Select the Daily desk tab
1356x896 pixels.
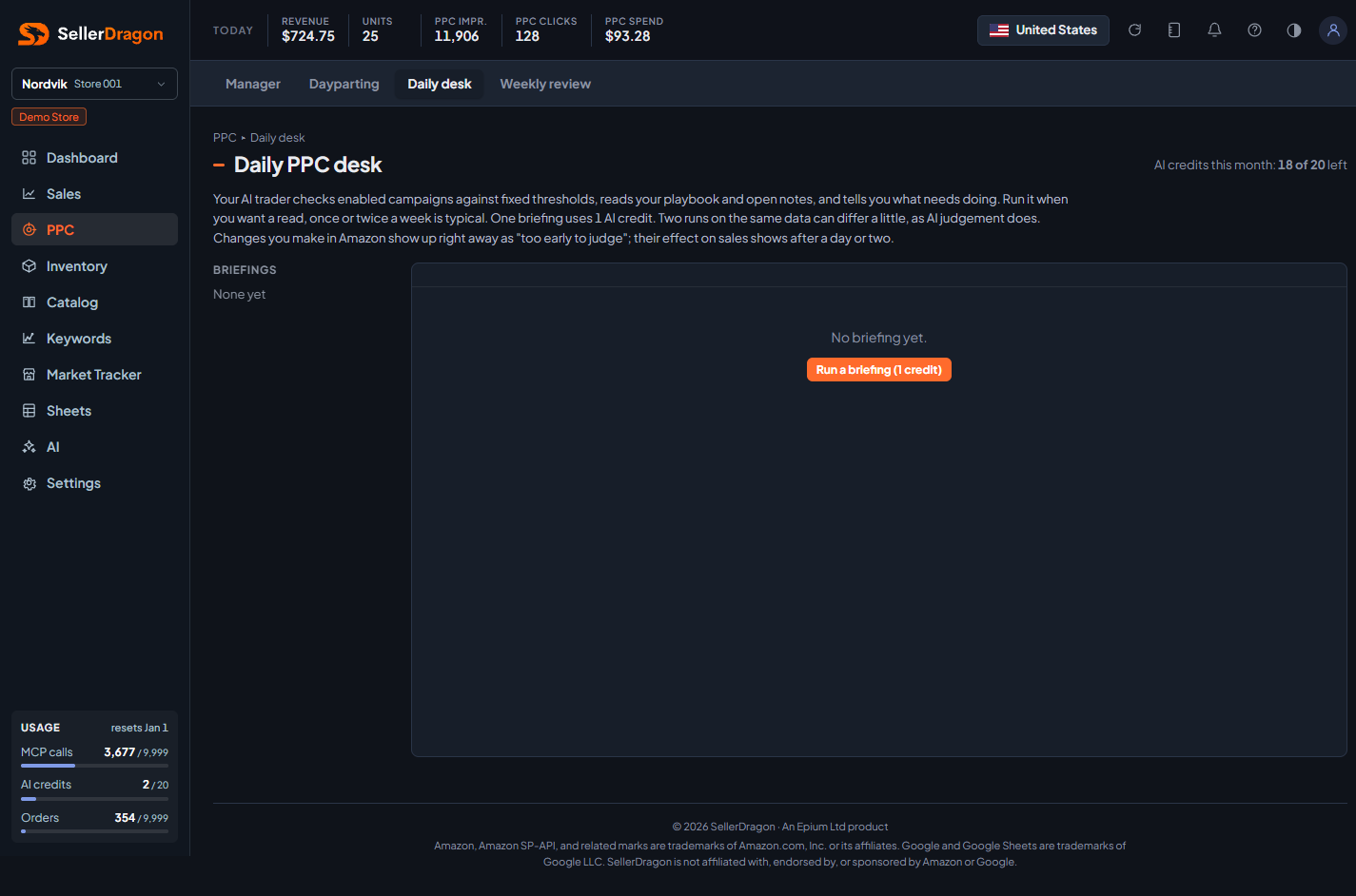pos(440,84)
